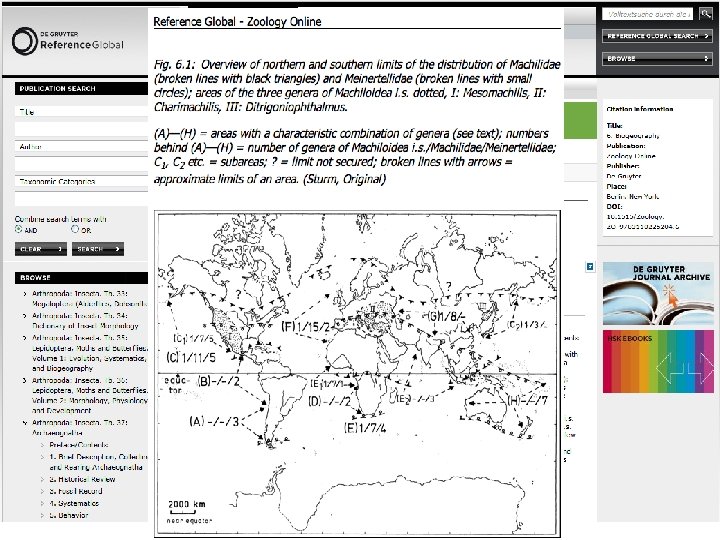Open chapter 4 Systematics
Viewport: 720px width, 540px height.
click(x=74, y=503)
